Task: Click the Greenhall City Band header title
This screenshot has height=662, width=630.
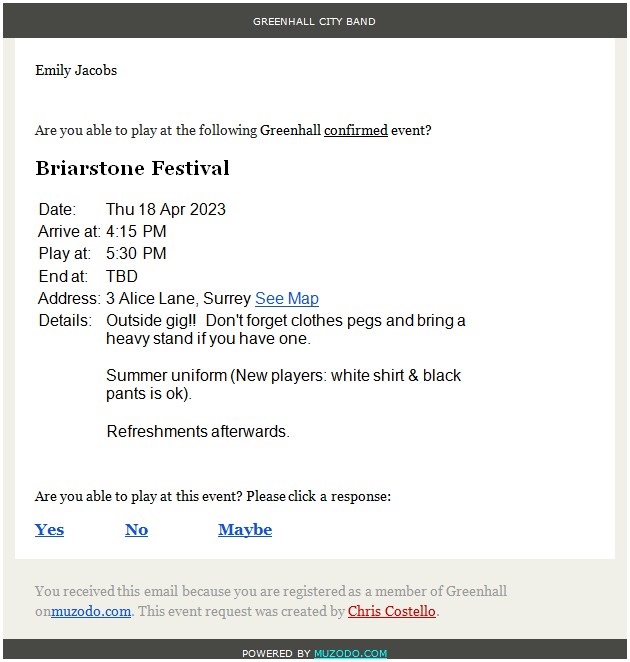Action: tap(315, 21)
